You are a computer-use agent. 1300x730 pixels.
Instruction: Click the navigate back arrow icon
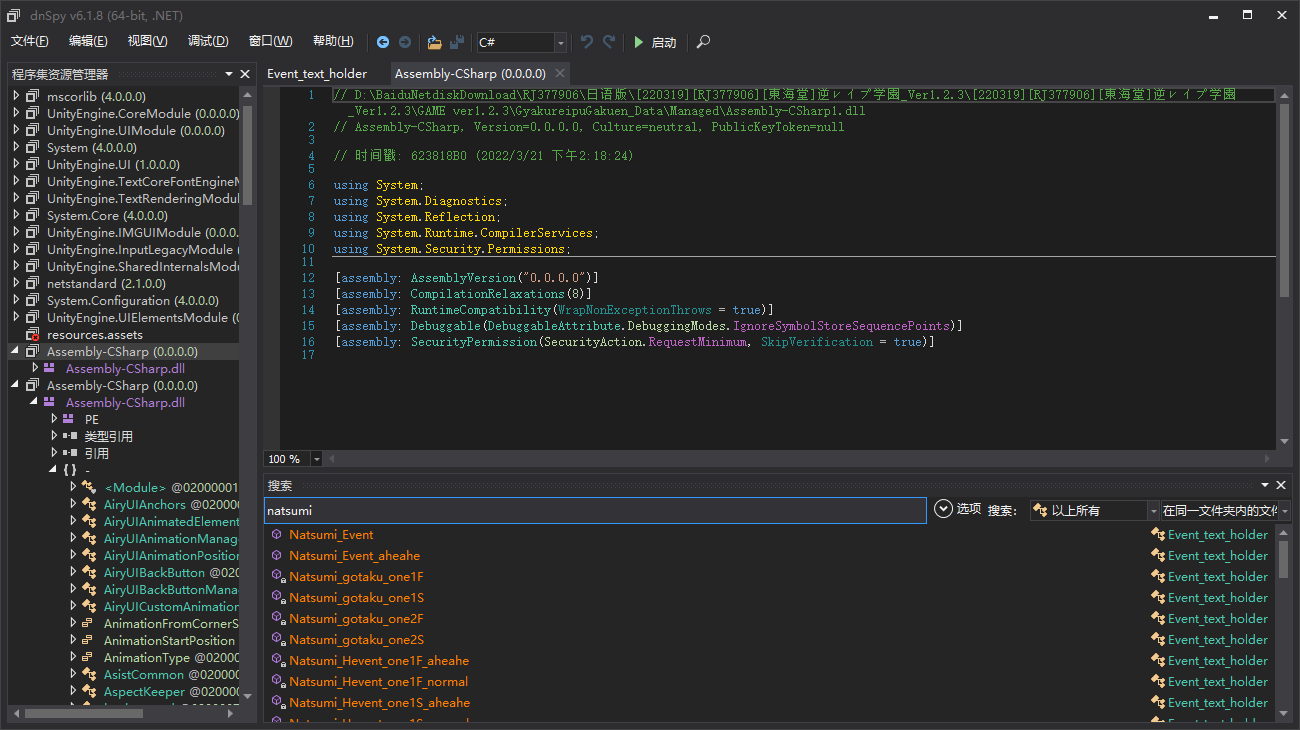pyautogui.click(x=383, y=42)
